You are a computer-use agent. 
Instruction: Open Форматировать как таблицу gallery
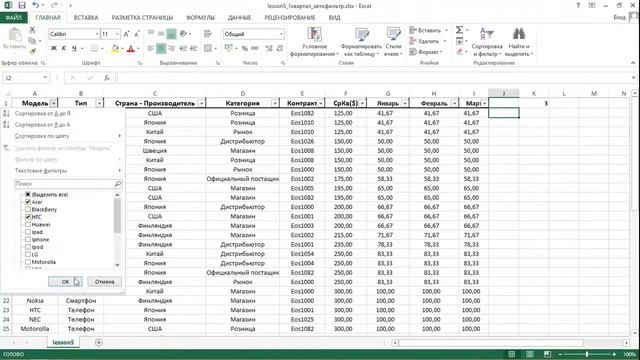(361, 42)
